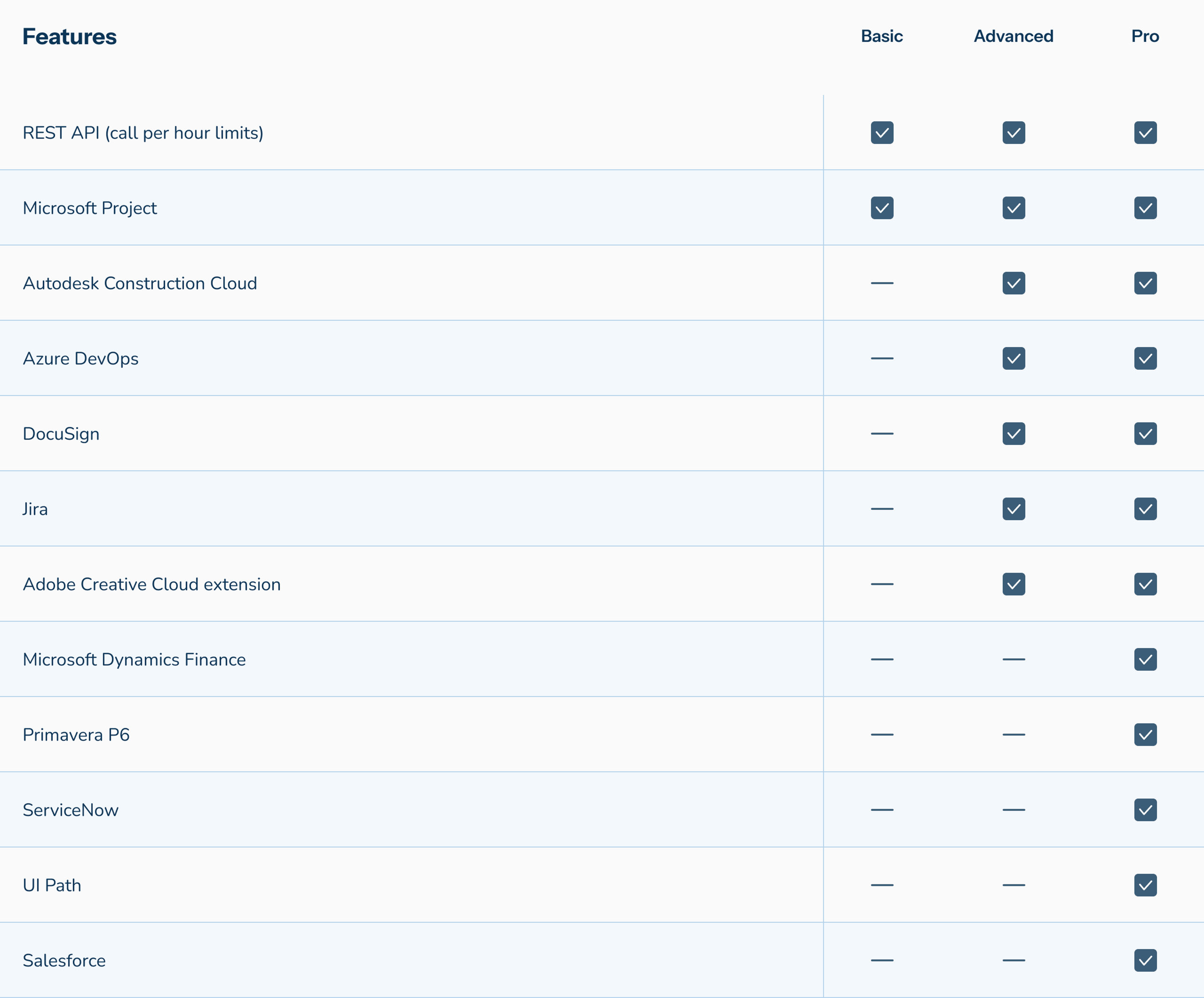
Task: Click the Basic dash for UI Path
Action: tap(882, 885)
